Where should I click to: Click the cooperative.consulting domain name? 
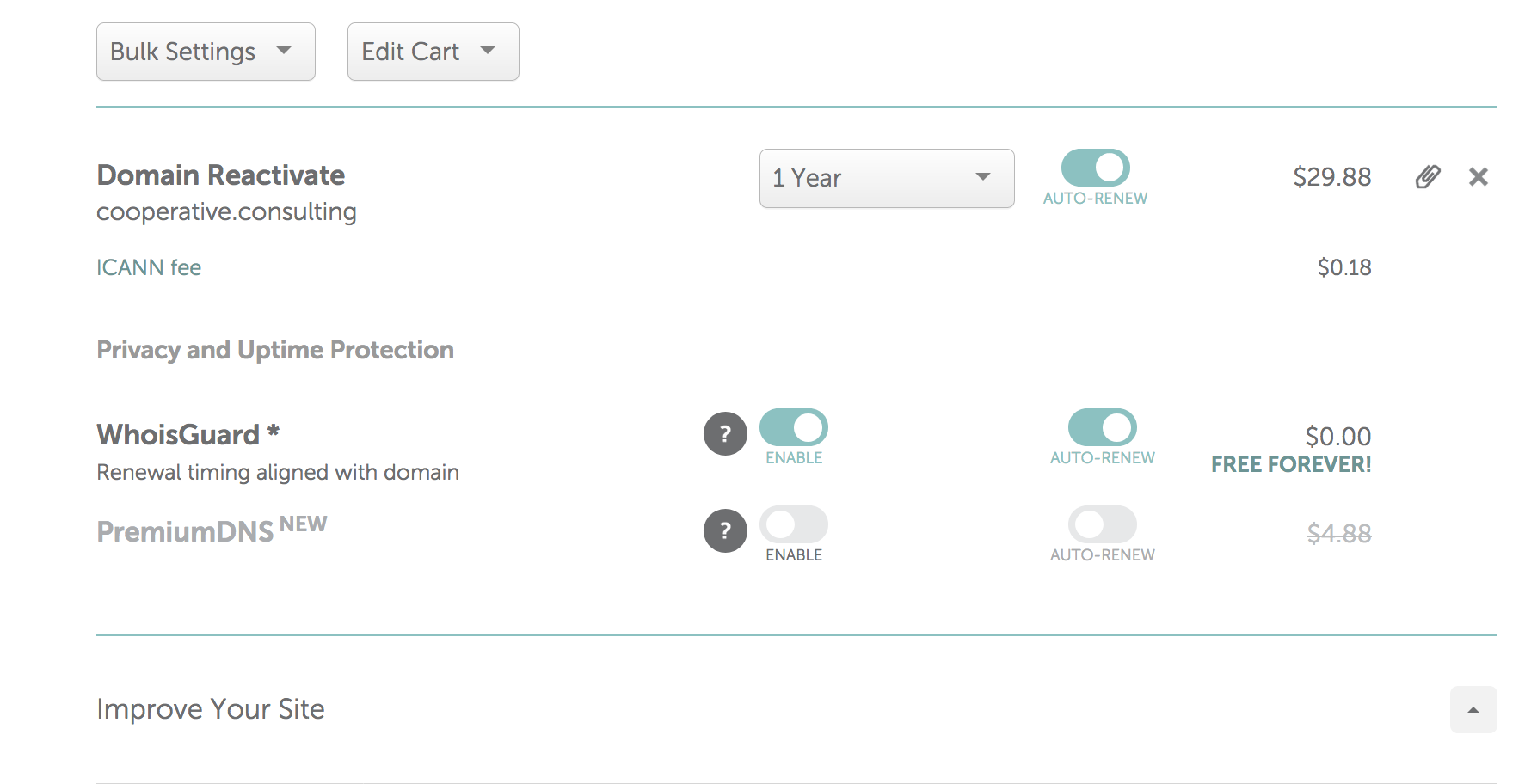coord(226,211)
